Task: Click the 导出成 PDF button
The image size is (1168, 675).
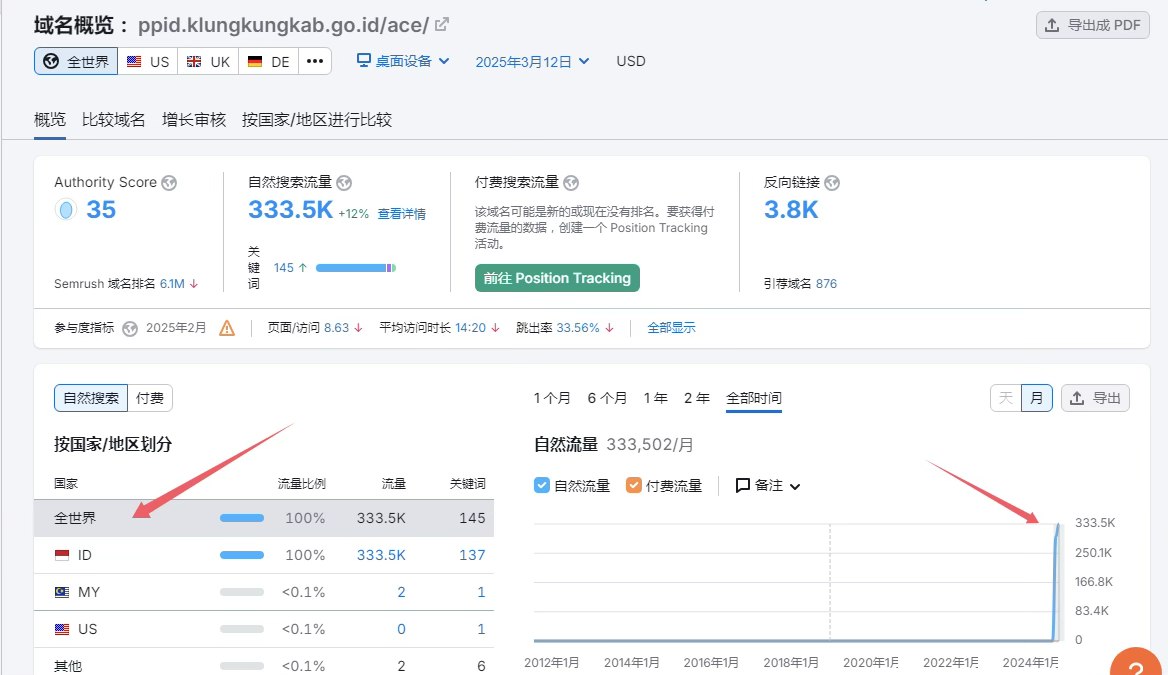Action: (x=1092, y=25)
